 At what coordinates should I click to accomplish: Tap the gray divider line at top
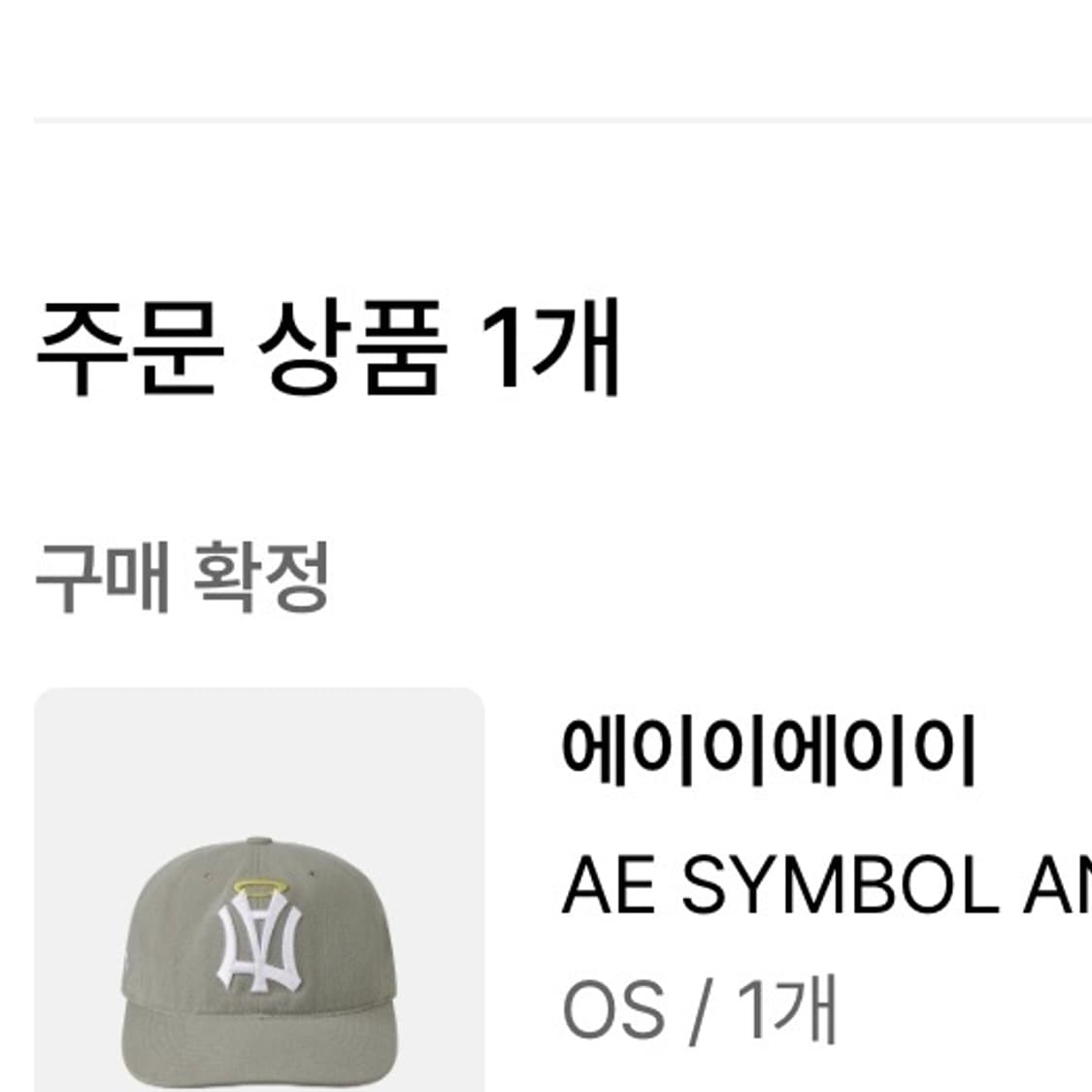[x=563, y=120]
